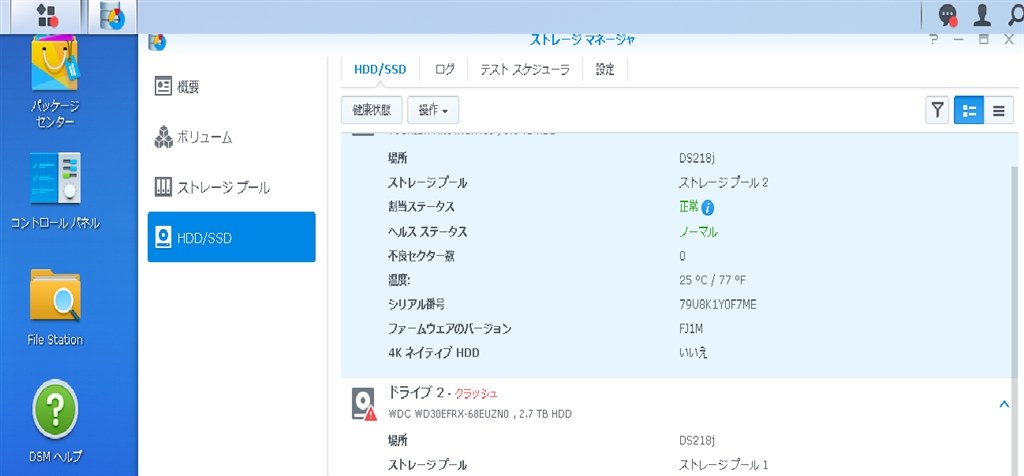The height and width of the screenshot is (476, 1024).
Task: Select ボリューム in the sidebar
Action: [x=232, y=138]
